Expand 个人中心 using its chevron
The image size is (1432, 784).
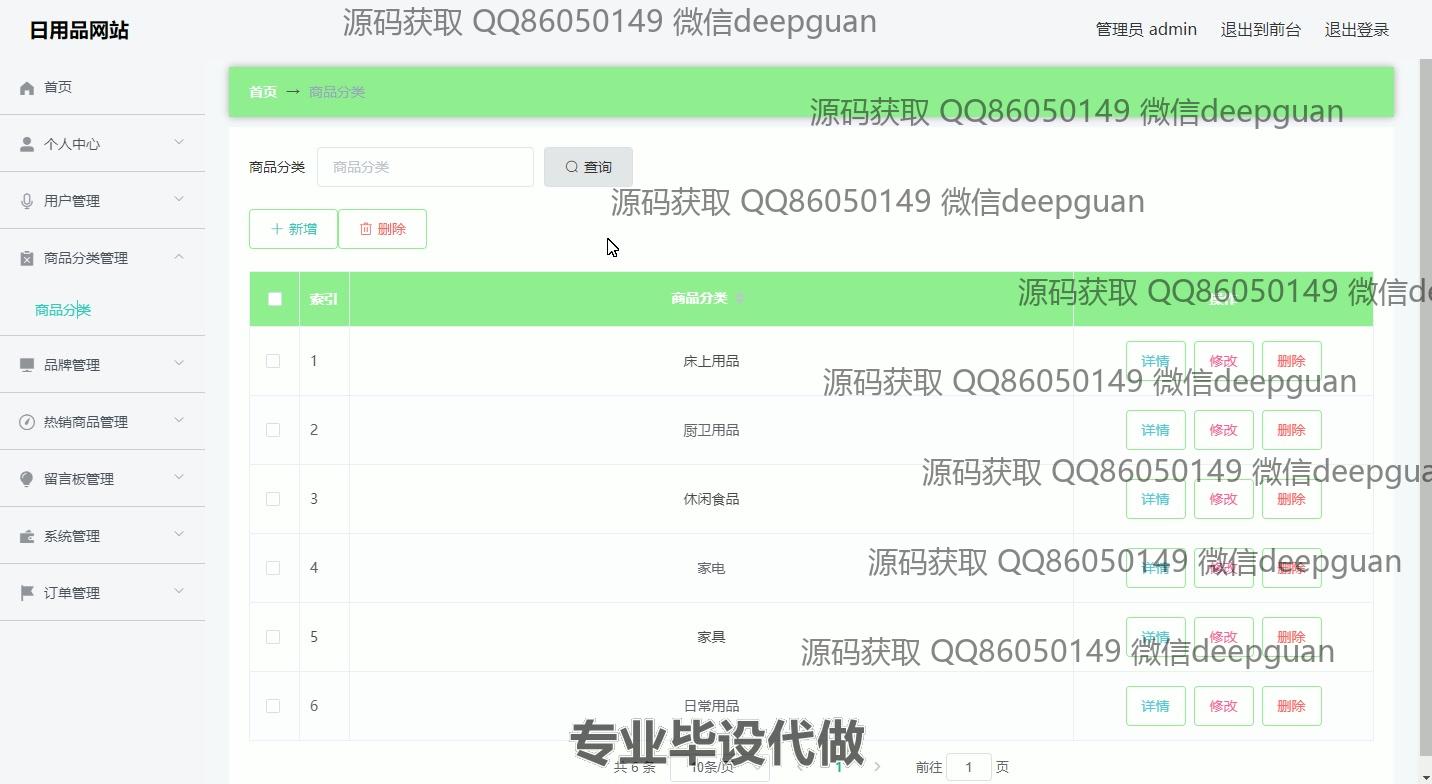click(179, 143)
